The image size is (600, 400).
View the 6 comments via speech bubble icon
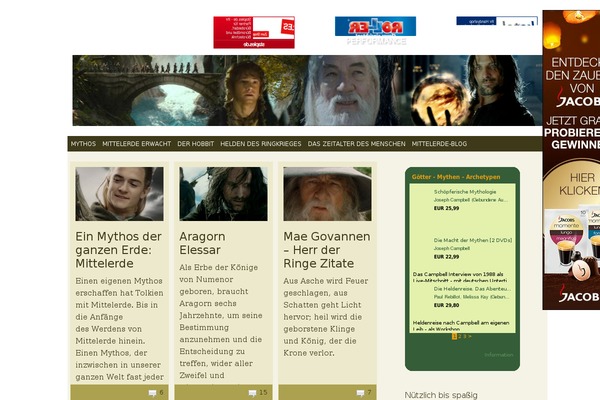(x=152, y=393)
